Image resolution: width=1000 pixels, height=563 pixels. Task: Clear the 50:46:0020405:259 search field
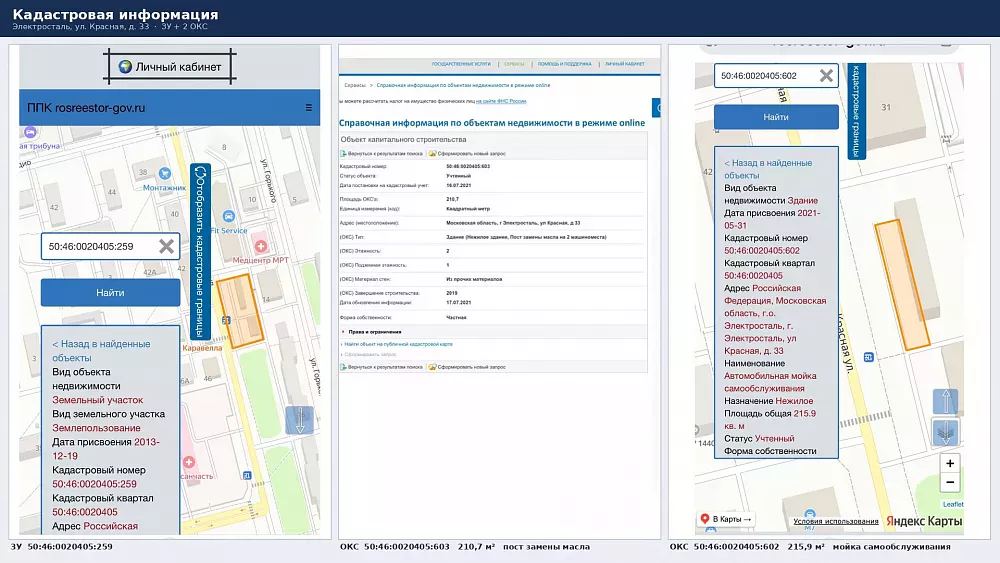pyautogui.click(x=166, y=247)
